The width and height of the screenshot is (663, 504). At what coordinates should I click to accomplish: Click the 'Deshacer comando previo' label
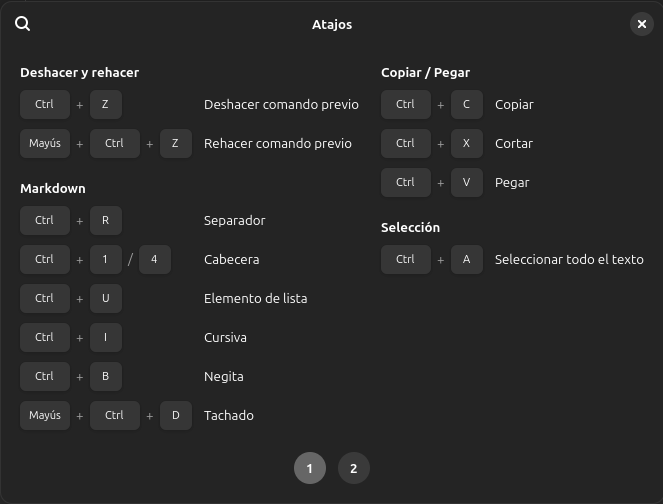[281, 105]
